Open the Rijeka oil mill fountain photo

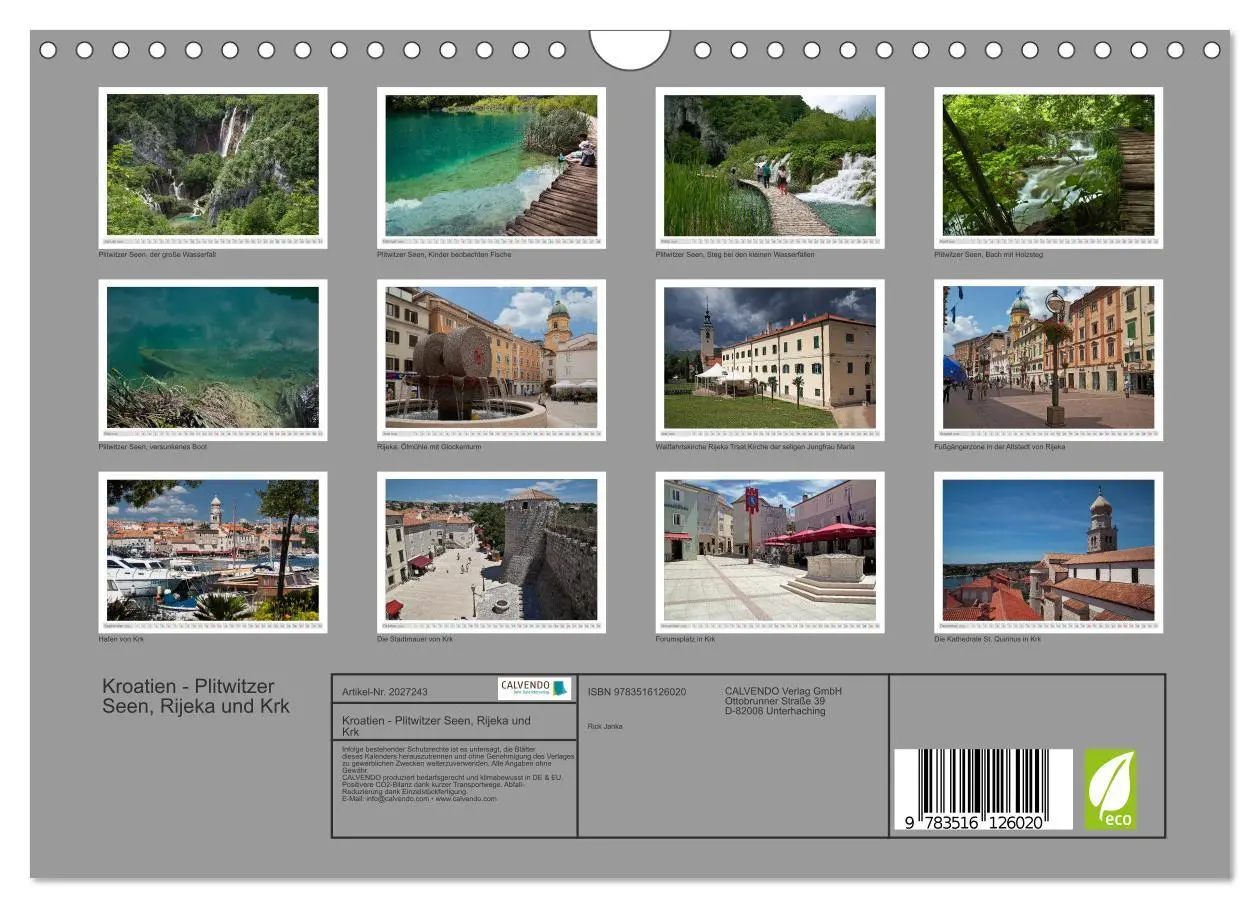[x=491, y=358]
